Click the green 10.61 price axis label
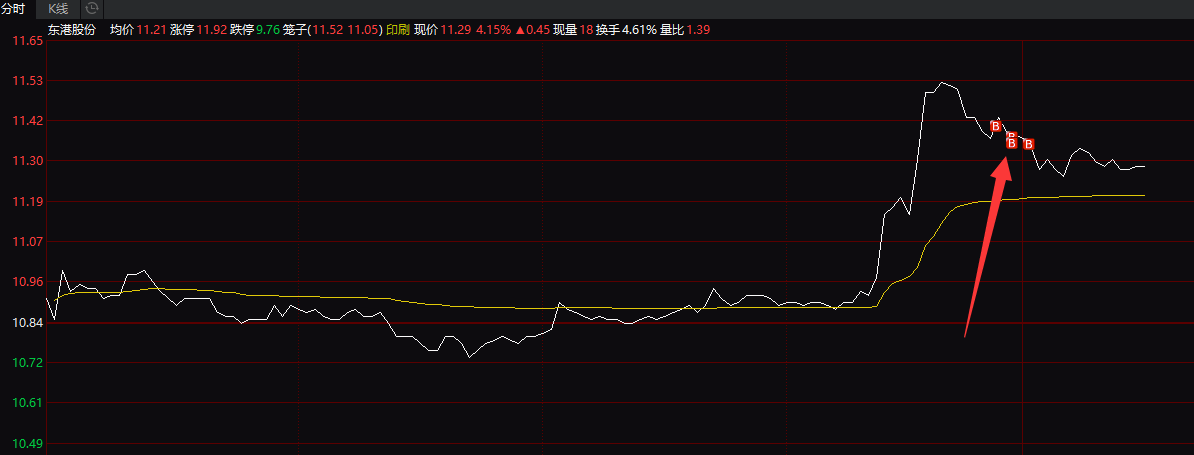 click(28, 403)
